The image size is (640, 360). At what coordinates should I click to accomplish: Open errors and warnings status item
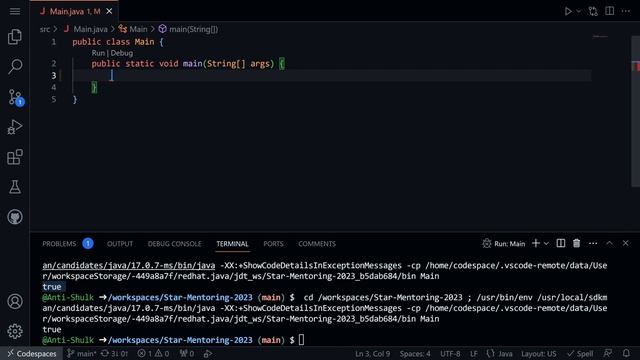click(153, 353)
